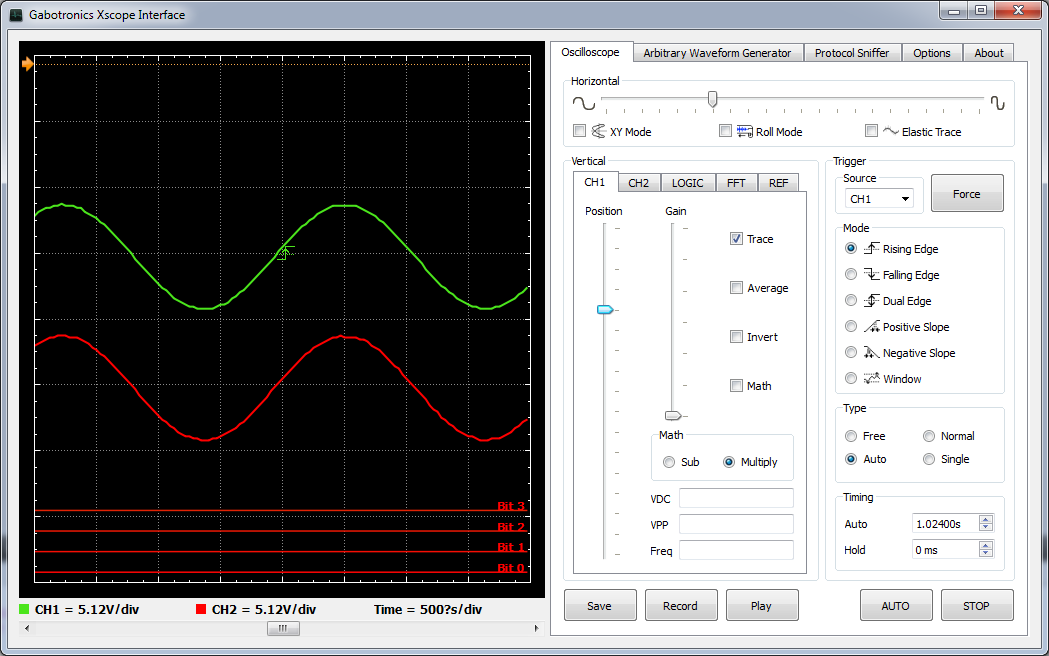Decrease the Hold time with down arrow

(x=986, y=554)
